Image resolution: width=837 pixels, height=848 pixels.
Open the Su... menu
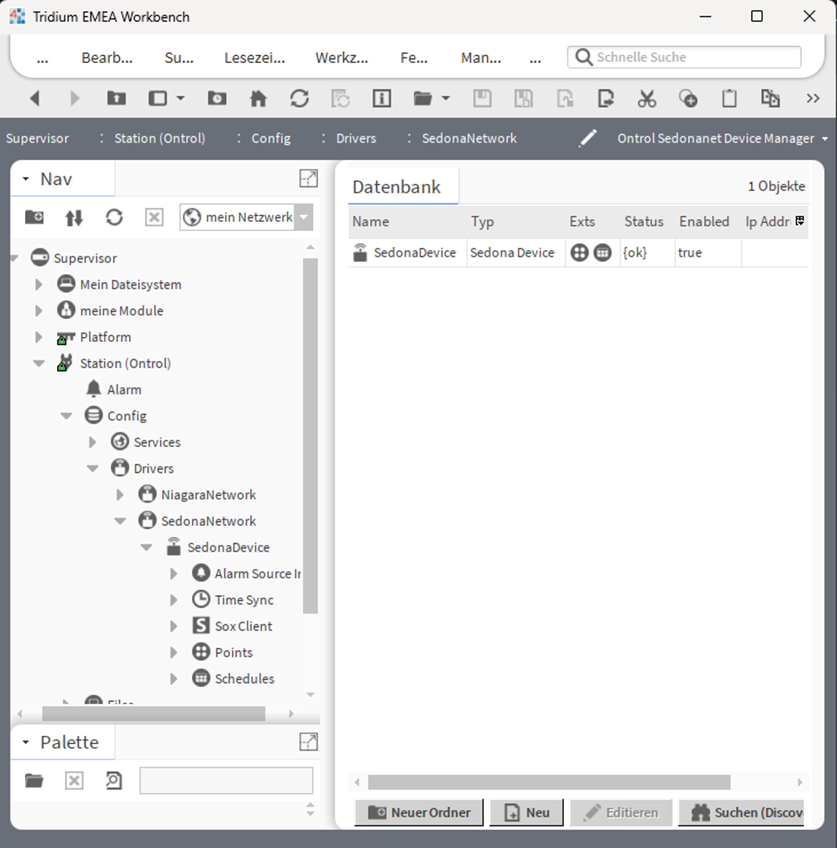click(x=179, y=58)
